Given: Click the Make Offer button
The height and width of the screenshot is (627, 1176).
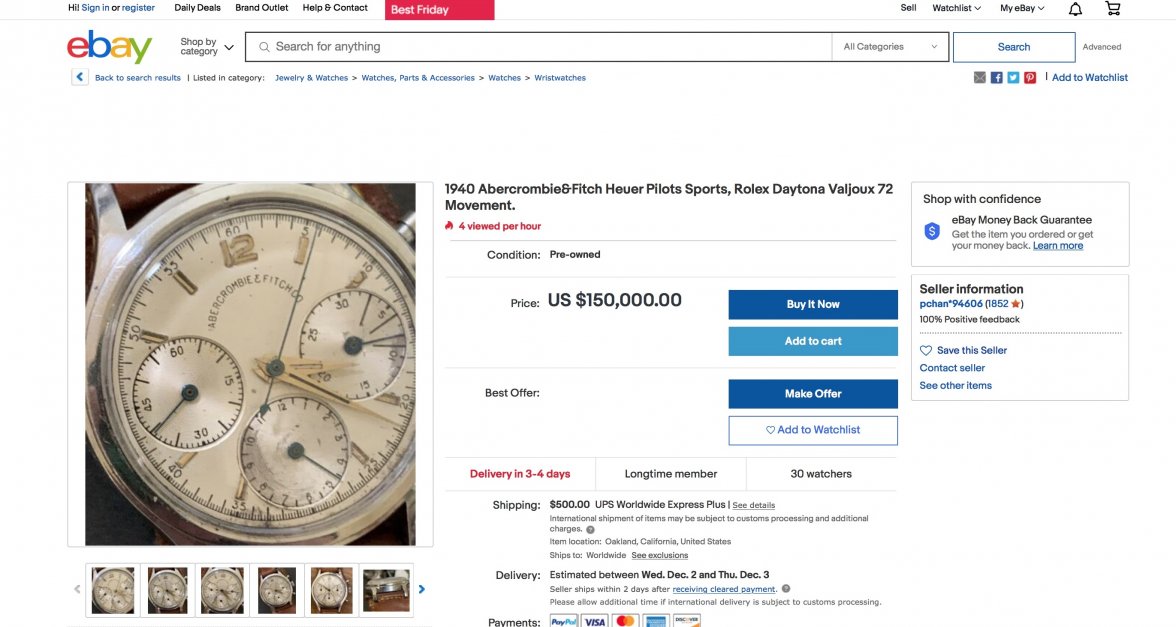Looking at the screenshot, I should tap(813, 394).
